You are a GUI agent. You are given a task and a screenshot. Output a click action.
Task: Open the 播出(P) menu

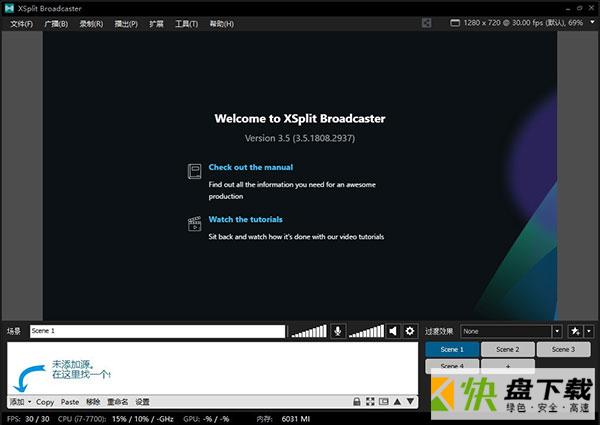point(126,24)
